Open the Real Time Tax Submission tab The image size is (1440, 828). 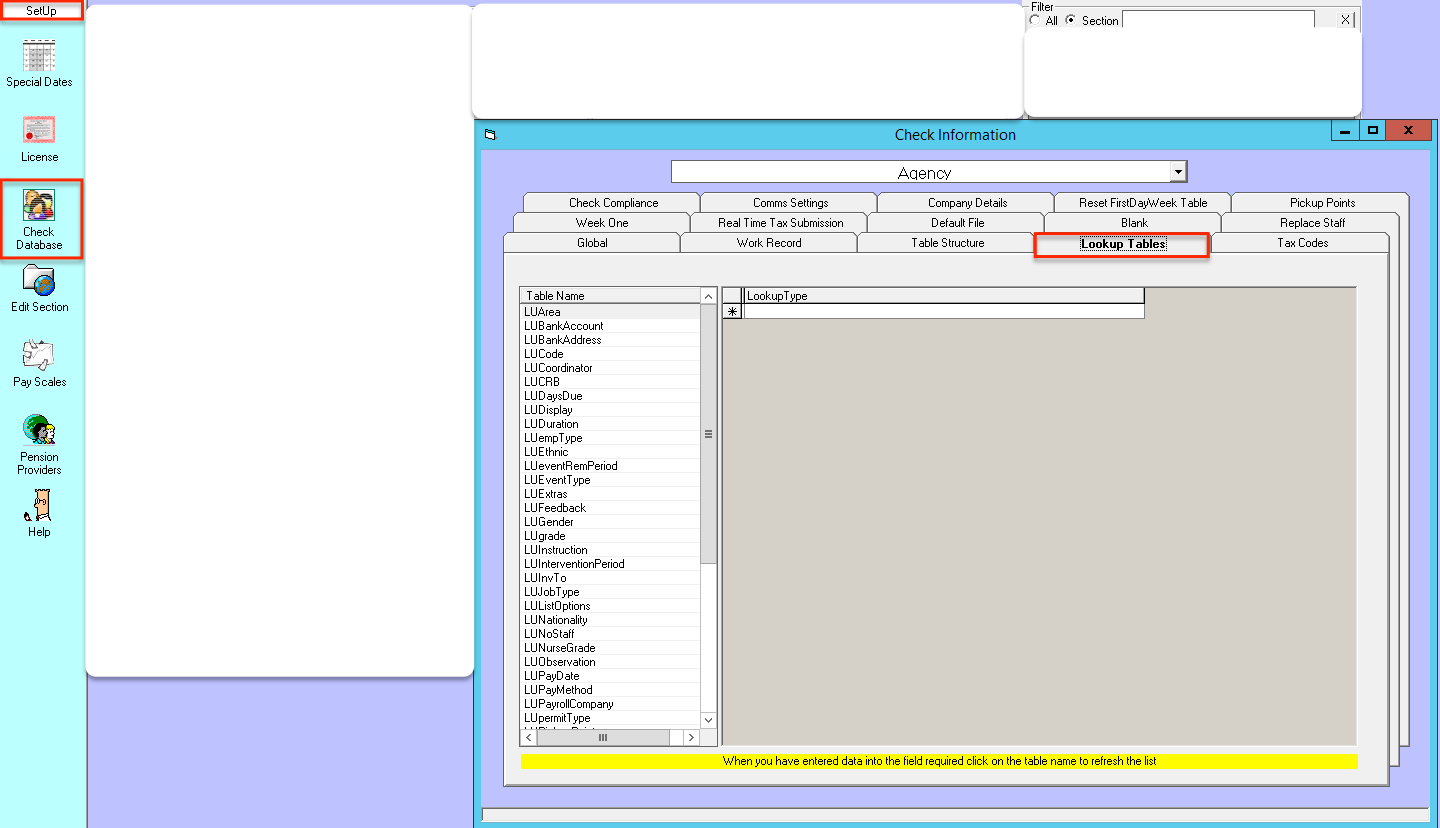pos(780,223)
